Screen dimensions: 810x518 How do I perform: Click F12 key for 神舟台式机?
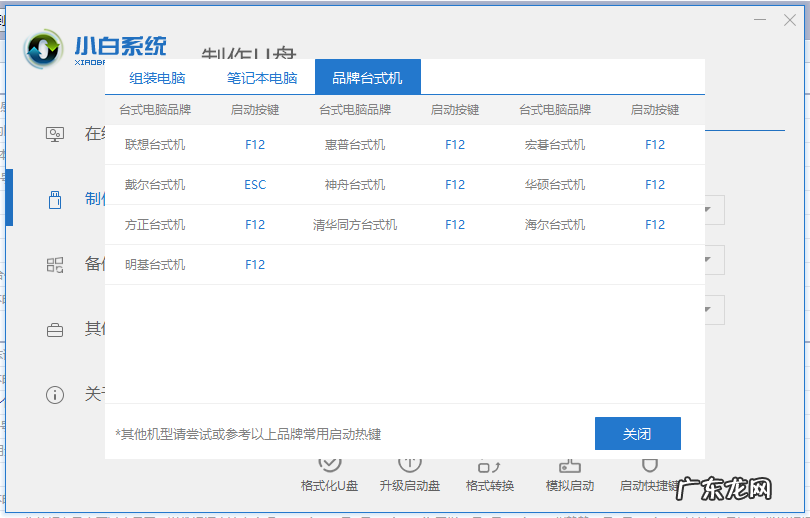[x=455, y=185]
